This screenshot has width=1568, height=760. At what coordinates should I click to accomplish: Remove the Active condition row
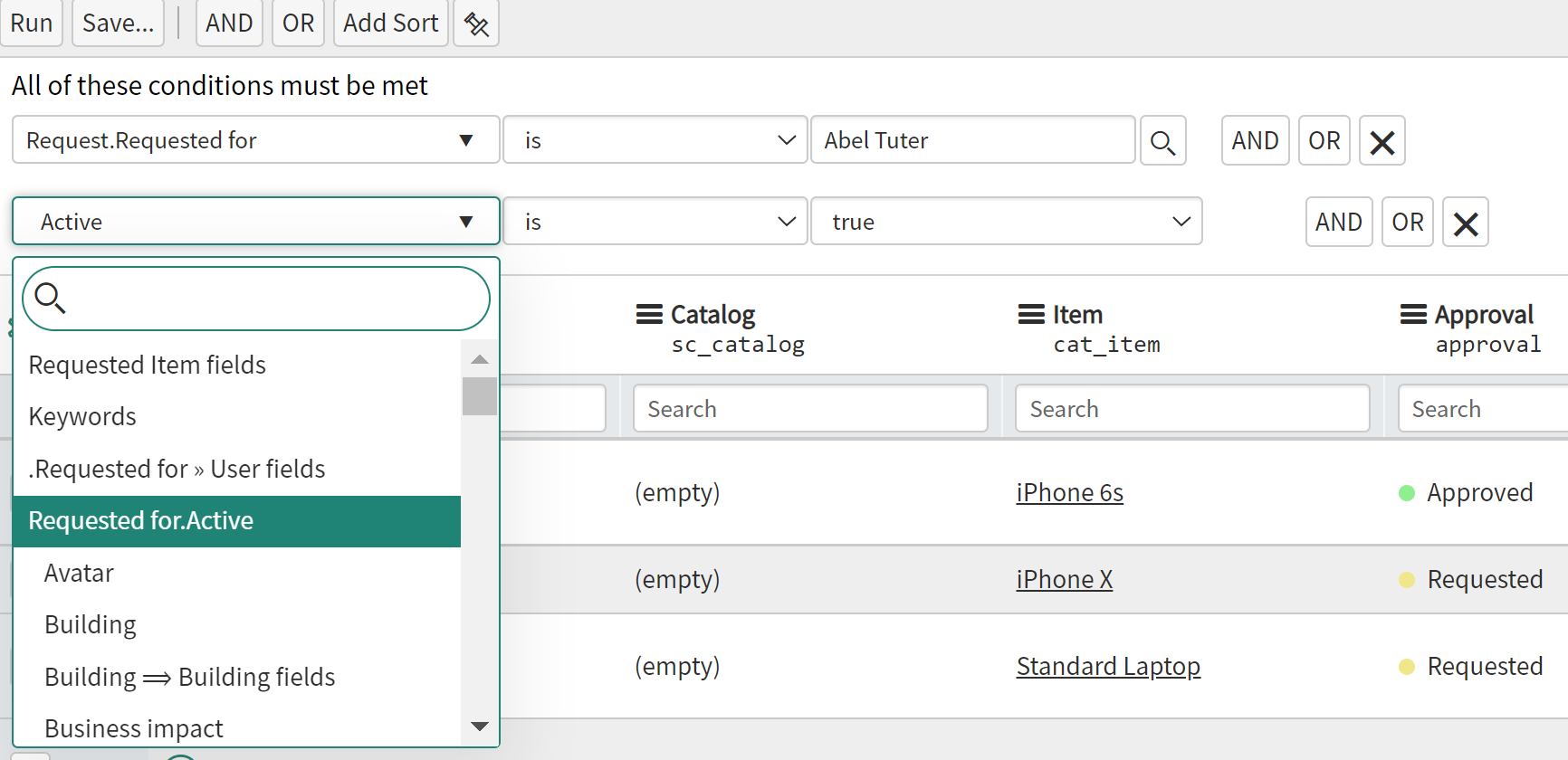click(1466, 223)
